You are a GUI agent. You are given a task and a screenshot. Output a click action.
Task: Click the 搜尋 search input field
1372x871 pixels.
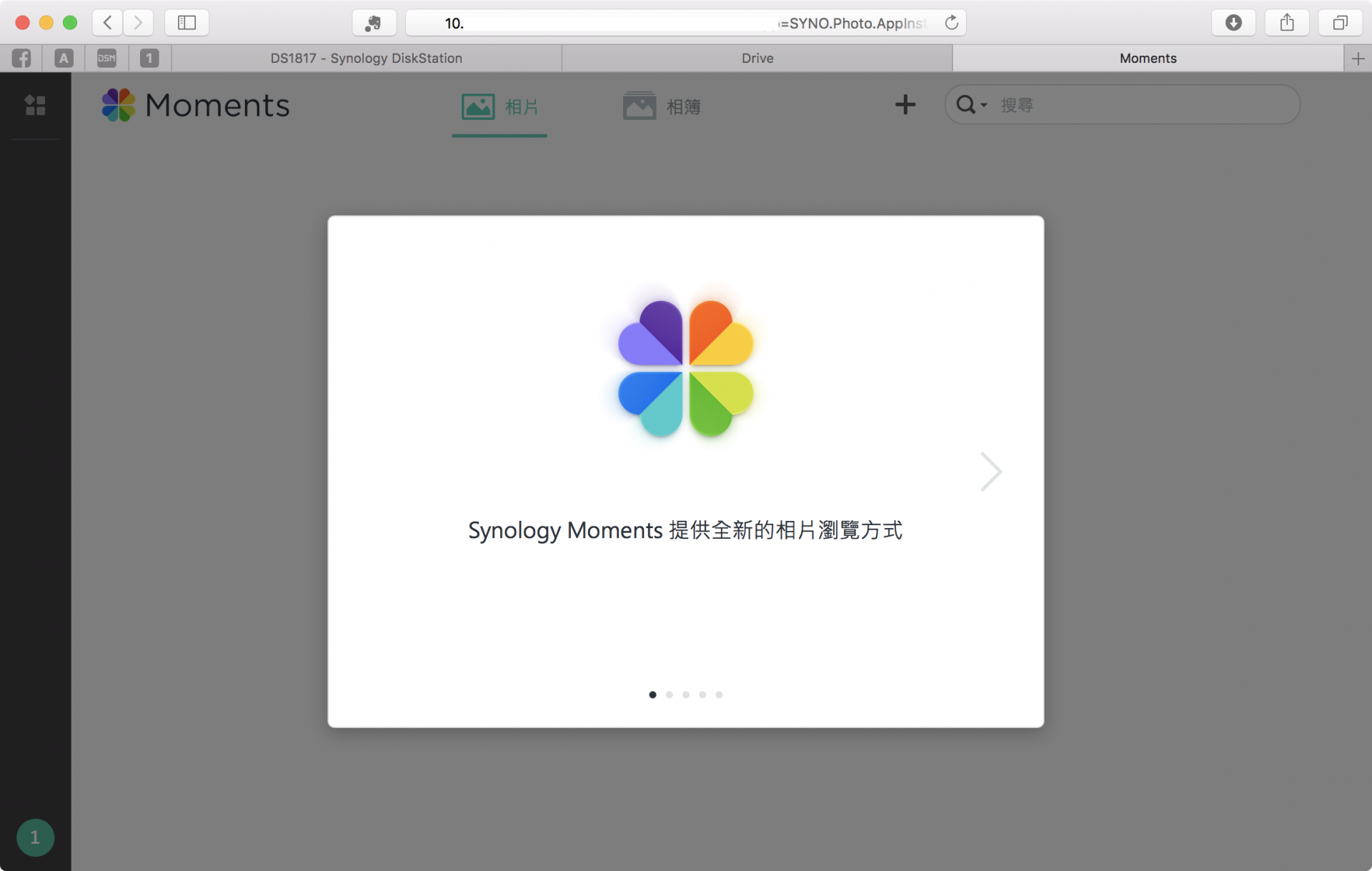coord(1143,105)
